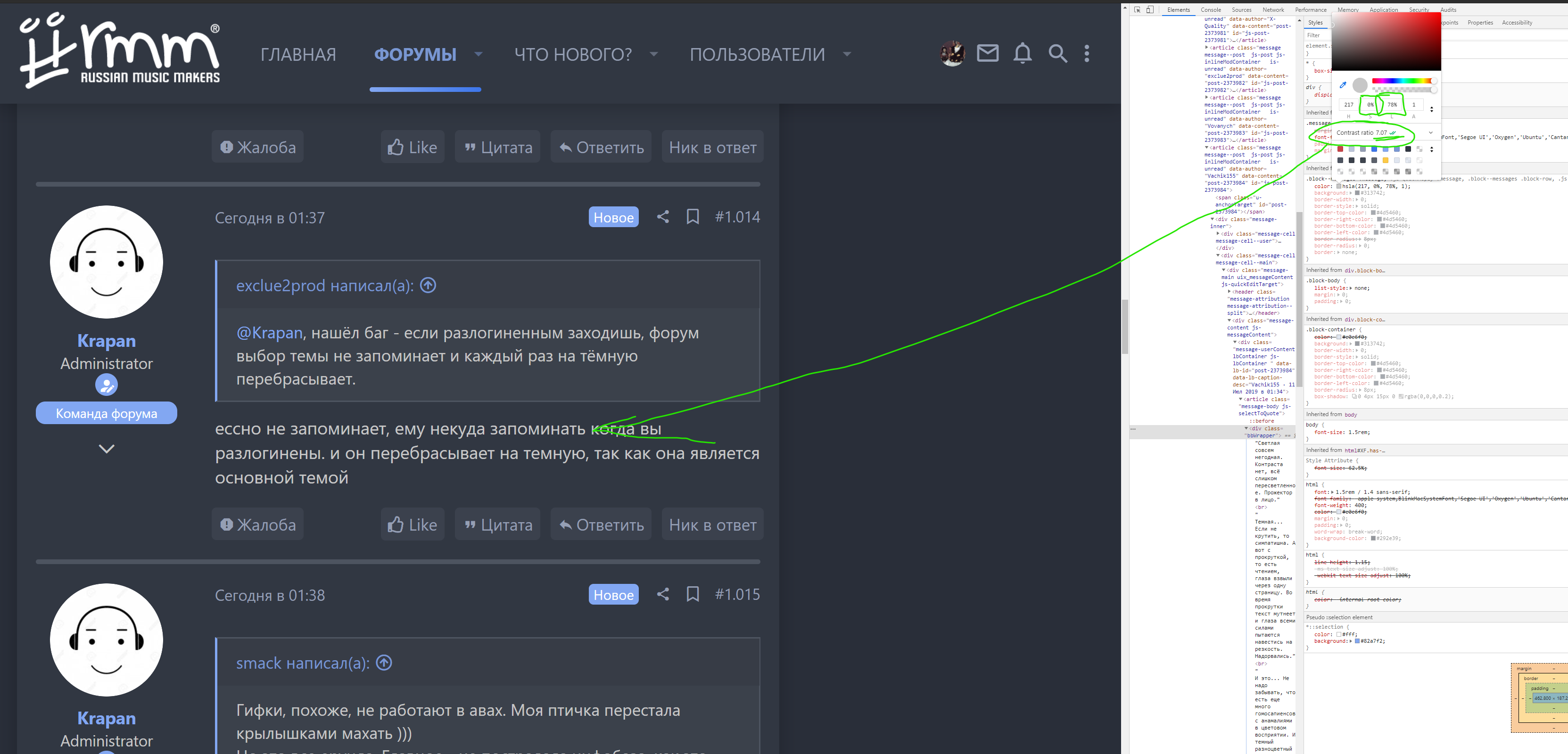The image size is (1568, 754).
Task: Expand Krapan's user info chevron
Action: [x=107, y=449]
